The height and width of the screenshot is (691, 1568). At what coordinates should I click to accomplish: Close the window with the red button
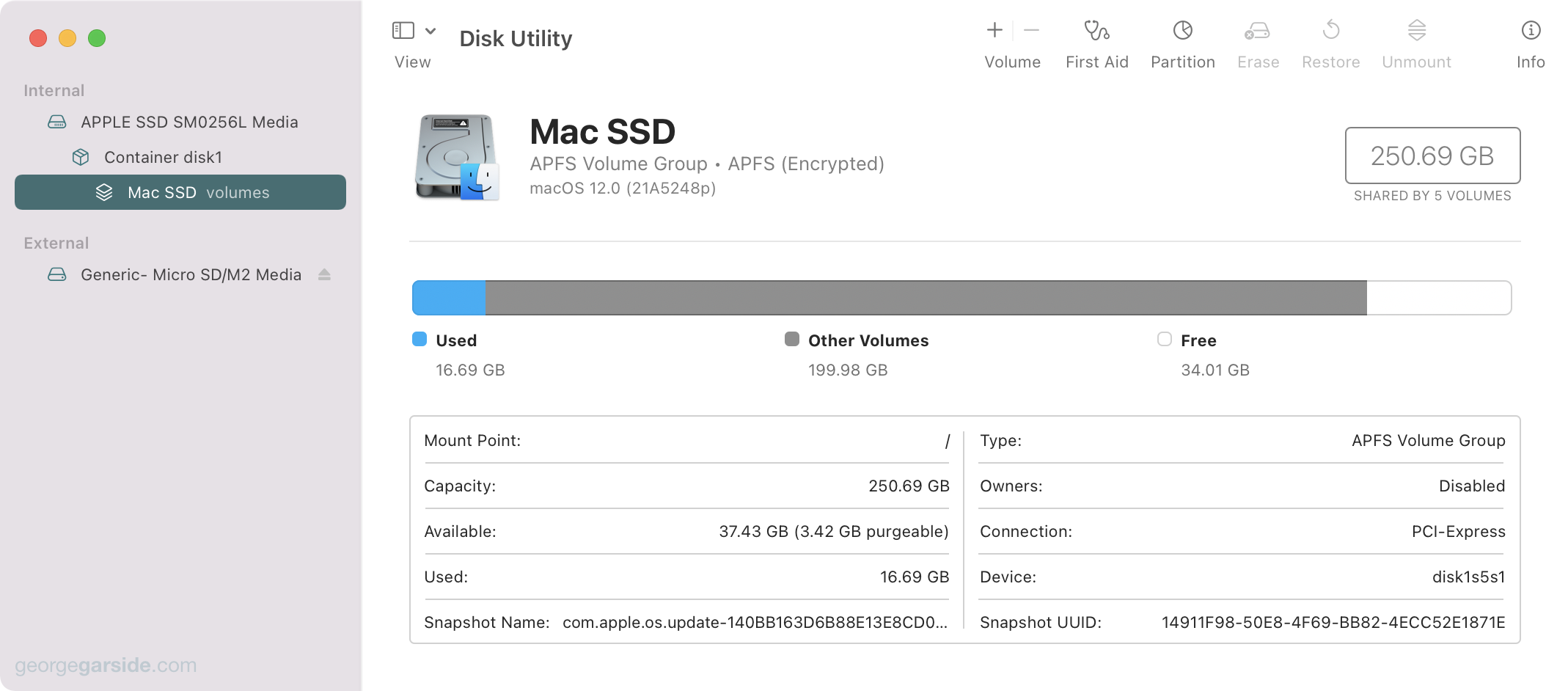(x=38, y=38)
